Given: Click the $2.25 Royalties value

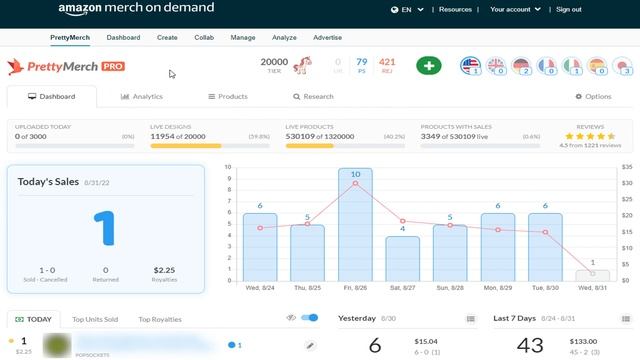Looking at the screenshot, I should (164, 270).
